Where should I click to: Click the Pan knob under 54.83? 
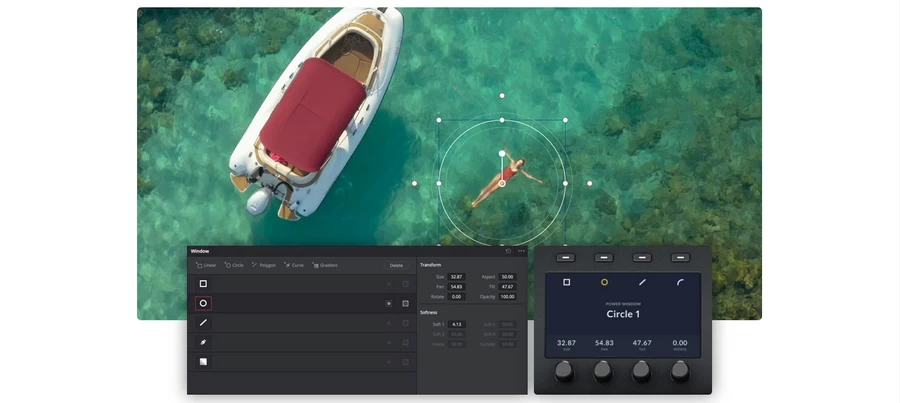pos(603,371)
